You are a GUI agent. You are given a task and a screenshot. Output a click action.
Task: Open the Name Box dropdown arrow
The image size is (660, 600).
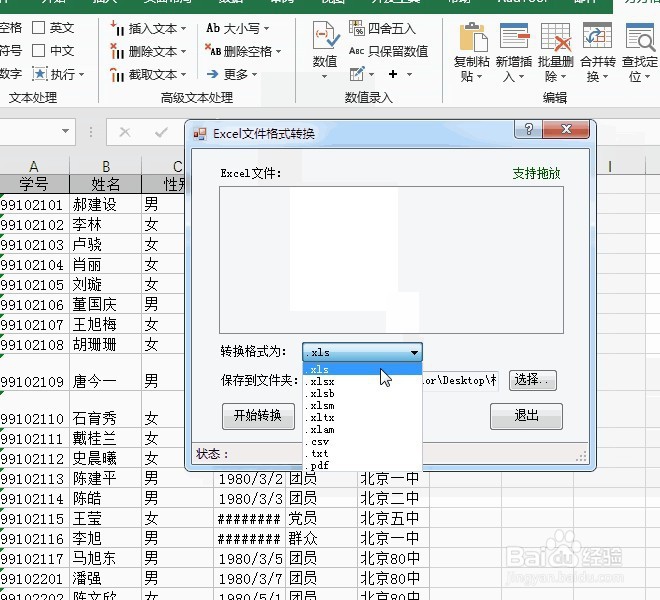point(65,131)
